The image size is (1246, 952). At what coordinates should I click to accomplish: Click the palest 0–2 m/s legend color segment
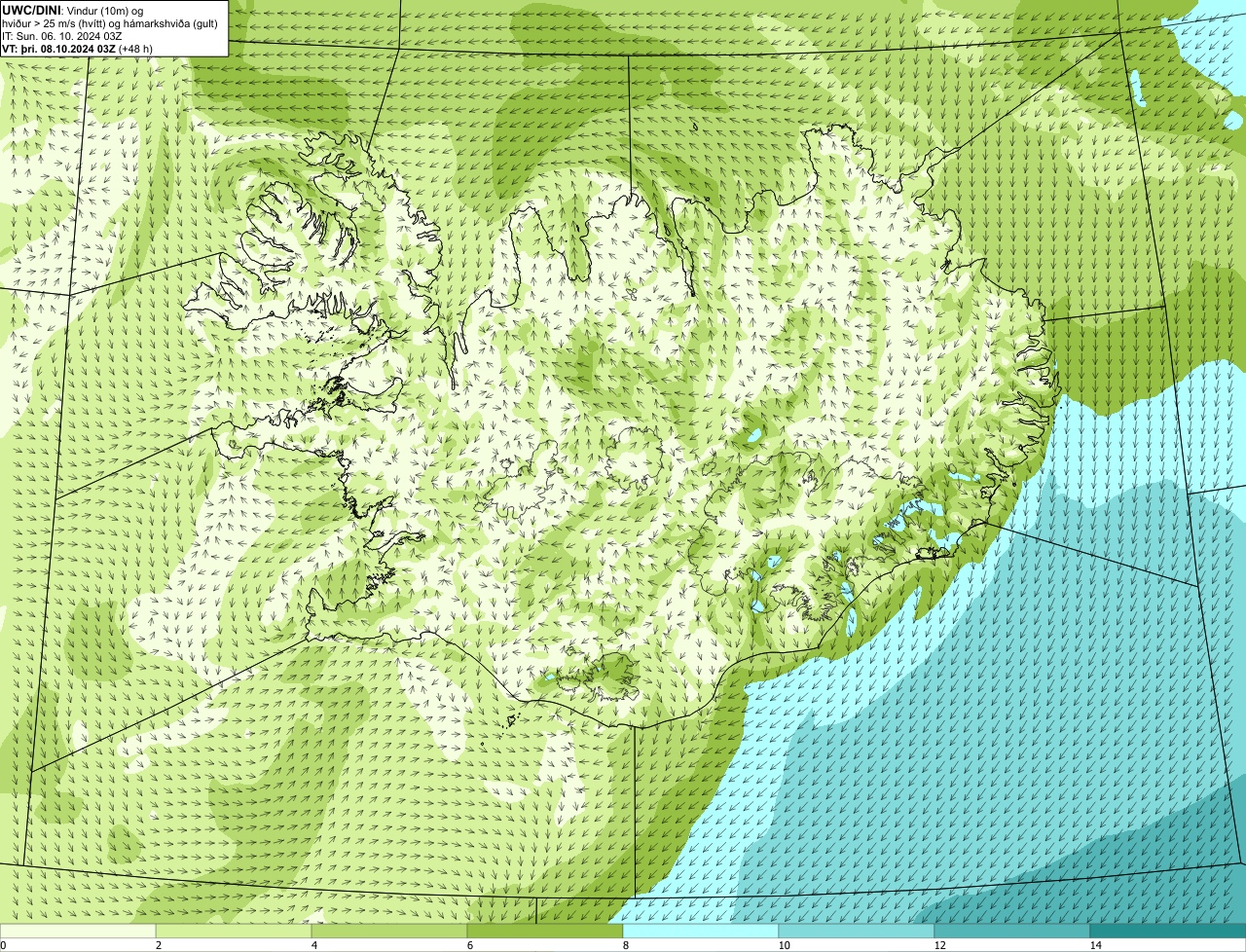[x=78, y=931]
